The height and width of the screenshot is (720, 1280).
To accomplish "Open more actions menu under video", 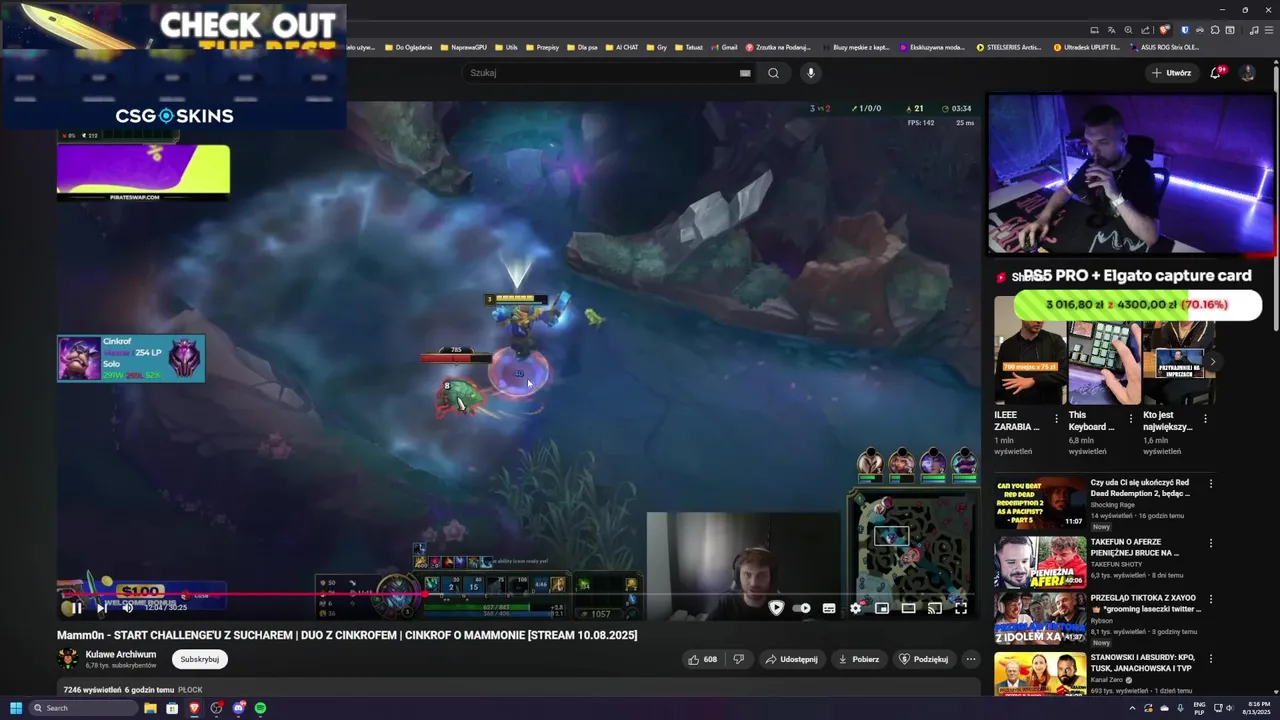I will pyautogui.click(x=970, y=659).
